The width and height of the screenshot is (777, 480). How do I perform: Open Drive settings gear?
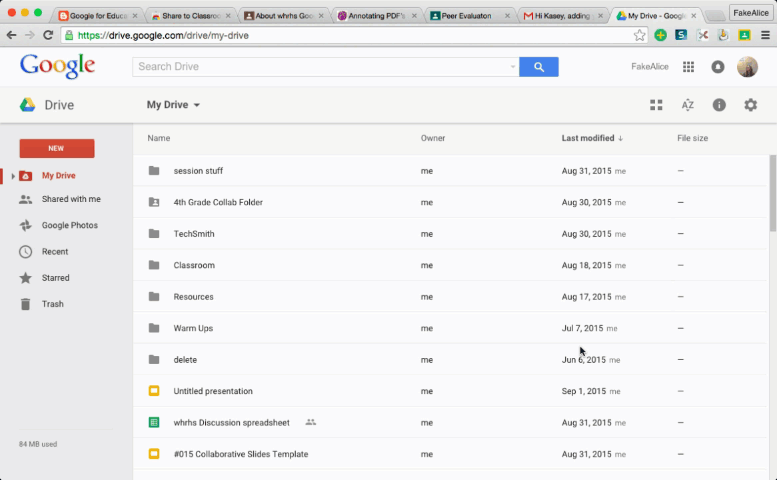[x=750, y=105]
